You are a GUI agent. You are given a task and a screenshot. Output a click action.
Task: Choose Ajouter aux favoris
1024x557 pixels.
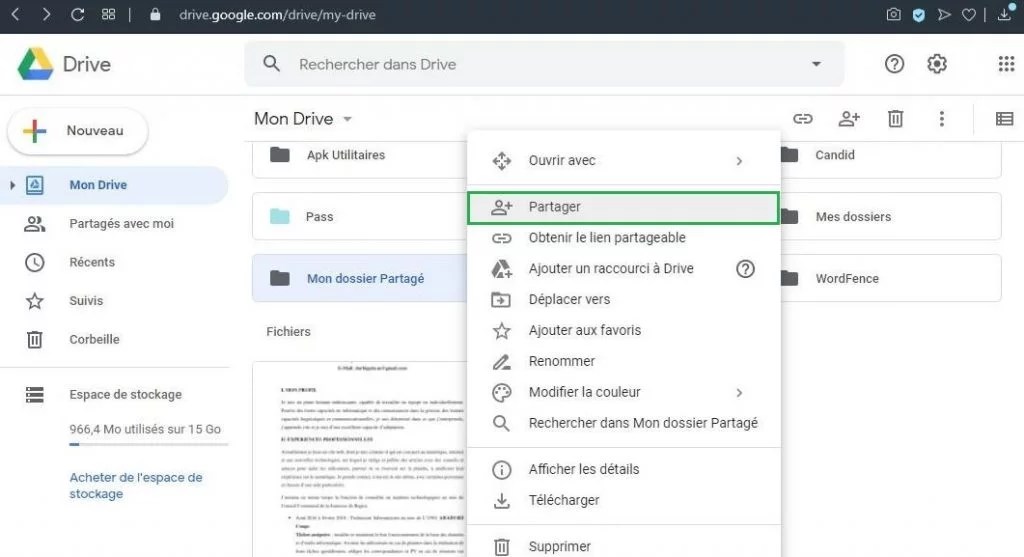click(623, 330)
